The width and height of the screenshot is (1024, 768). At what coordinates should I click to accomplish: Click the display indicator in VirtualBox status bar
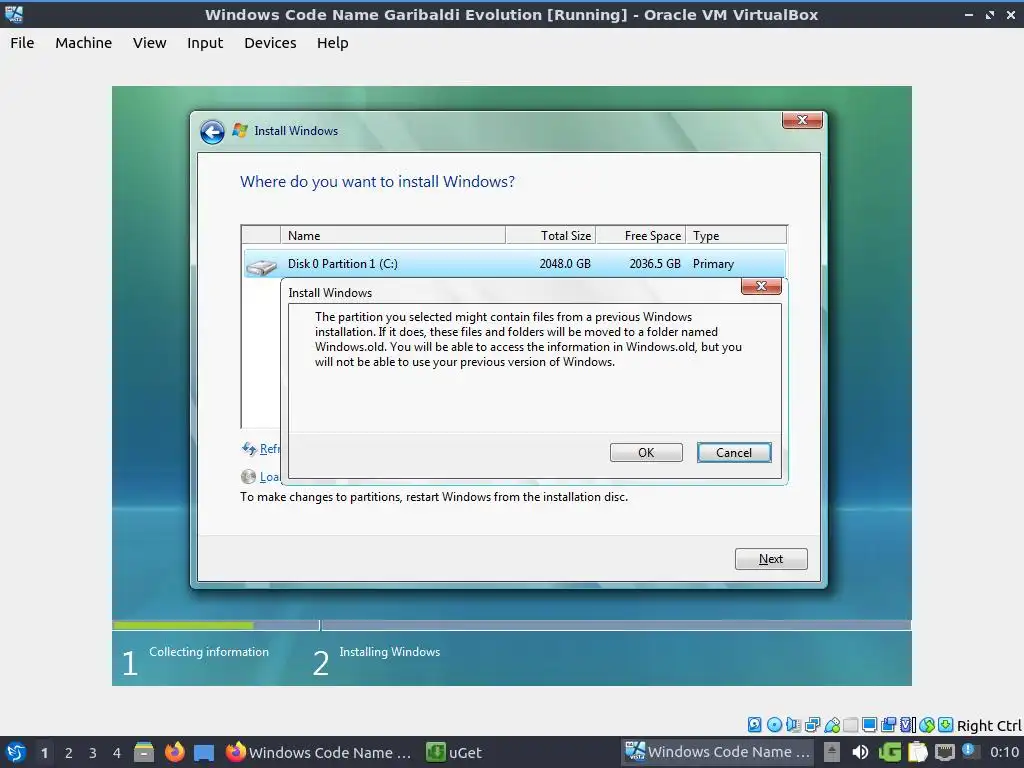[x=870, y=724]
